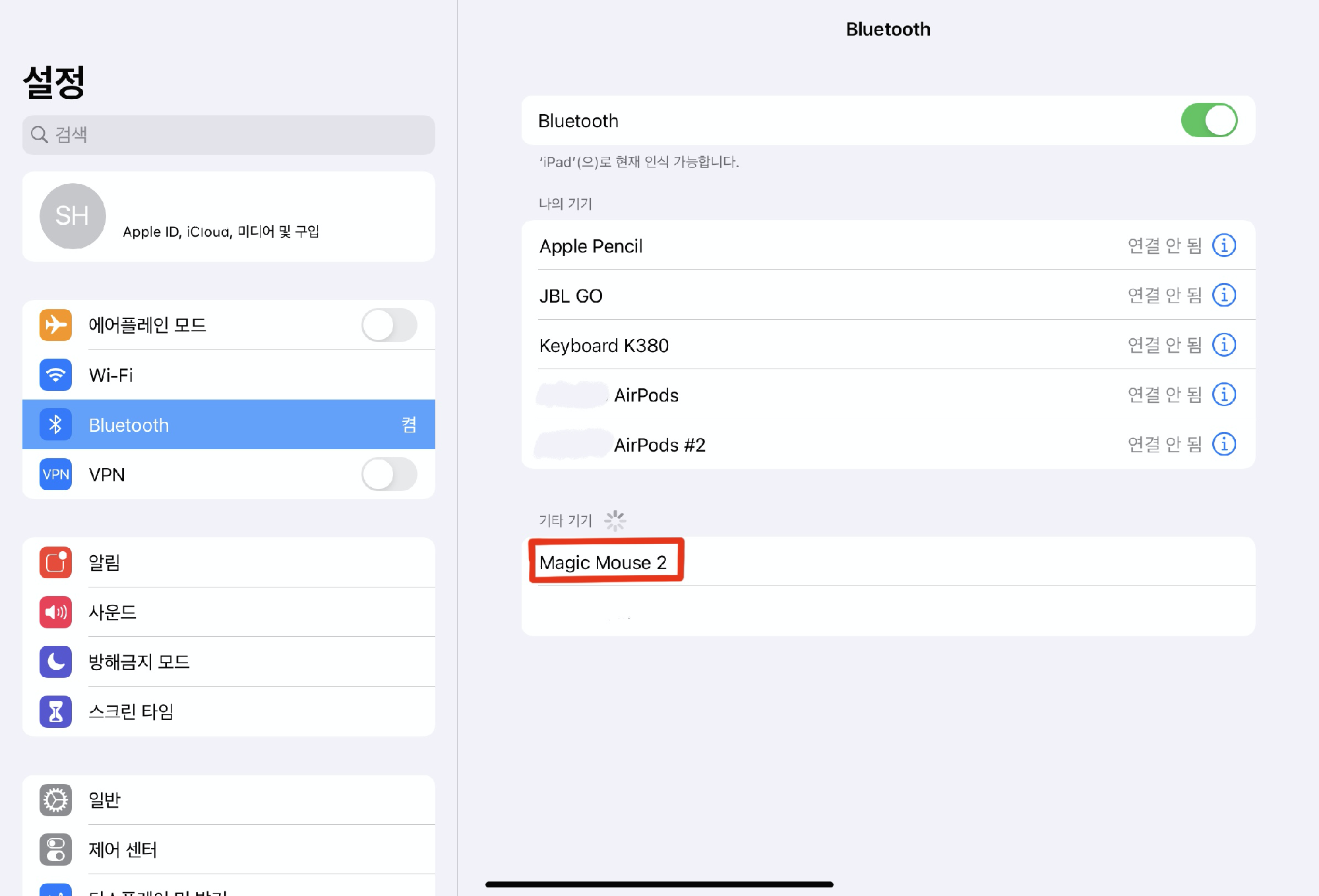
Task: Turn off the Bluetooth switch
Action: (x=1208, y=121)
